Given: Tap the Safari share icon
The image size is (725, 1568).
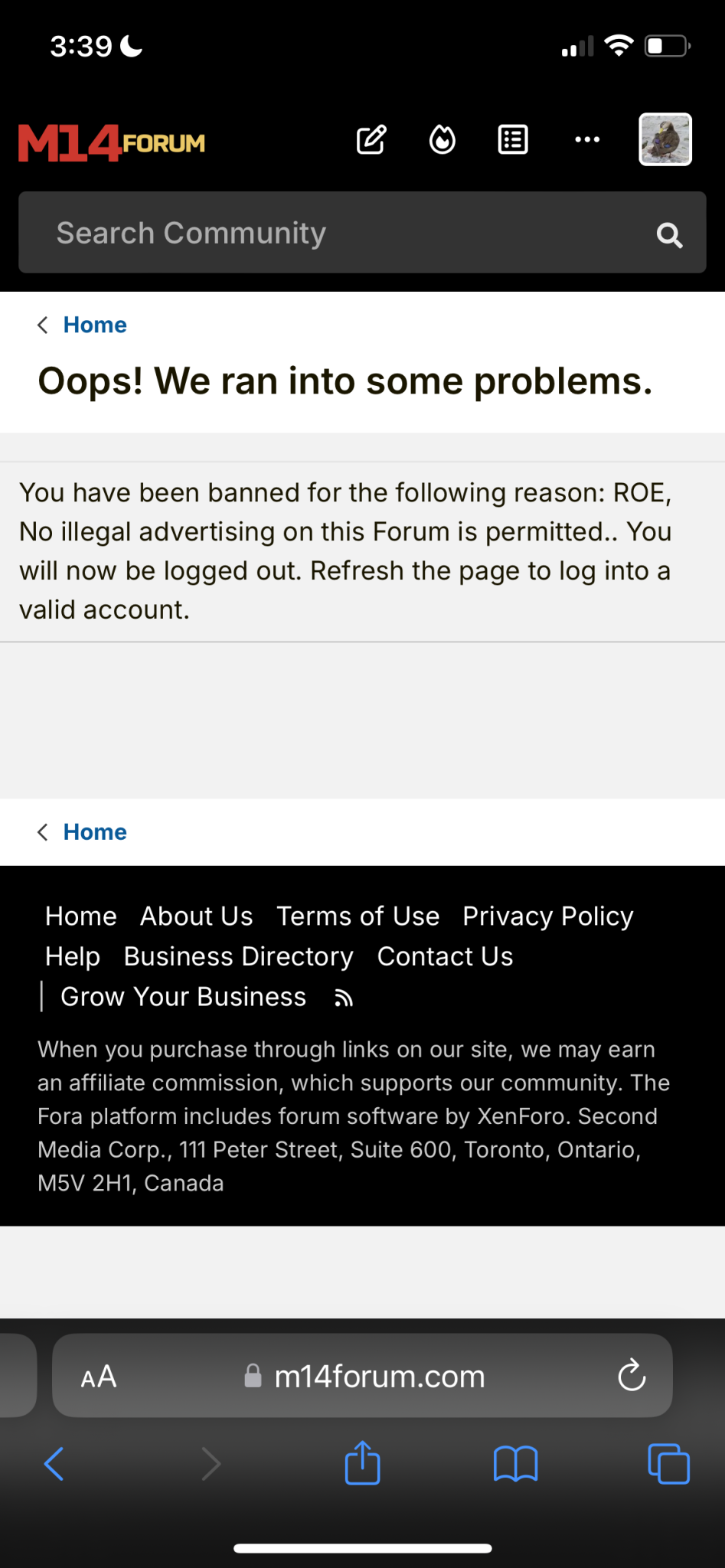Looking at the screenshot, I should tap(363, 1463).
